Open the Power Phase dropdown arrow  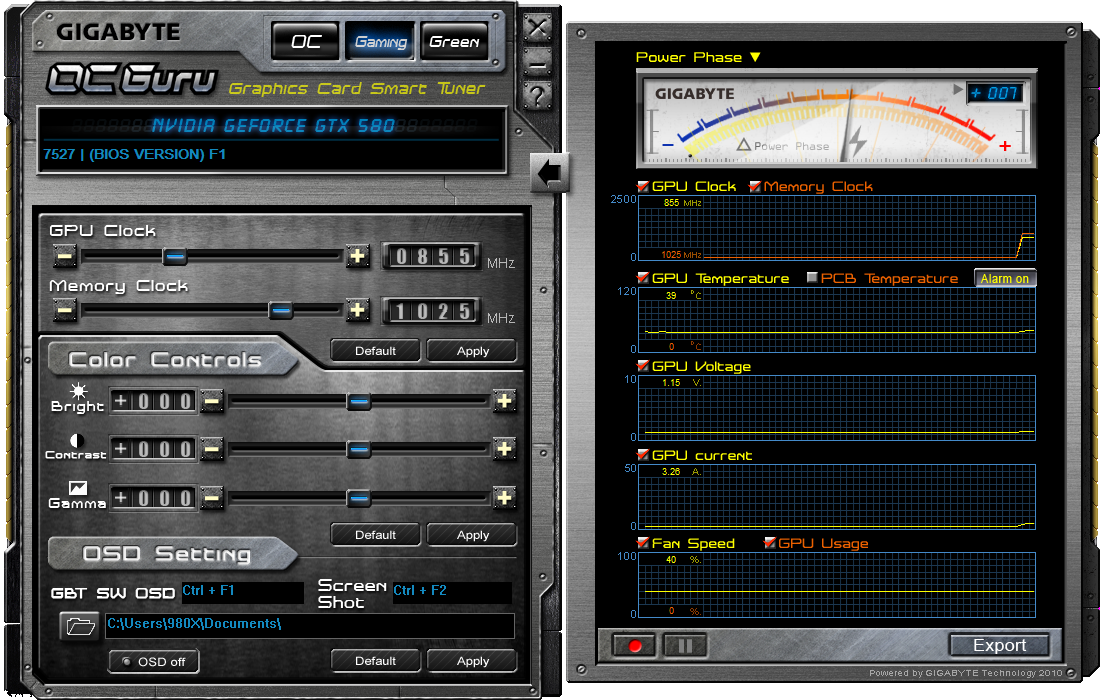tap(755, 58)
